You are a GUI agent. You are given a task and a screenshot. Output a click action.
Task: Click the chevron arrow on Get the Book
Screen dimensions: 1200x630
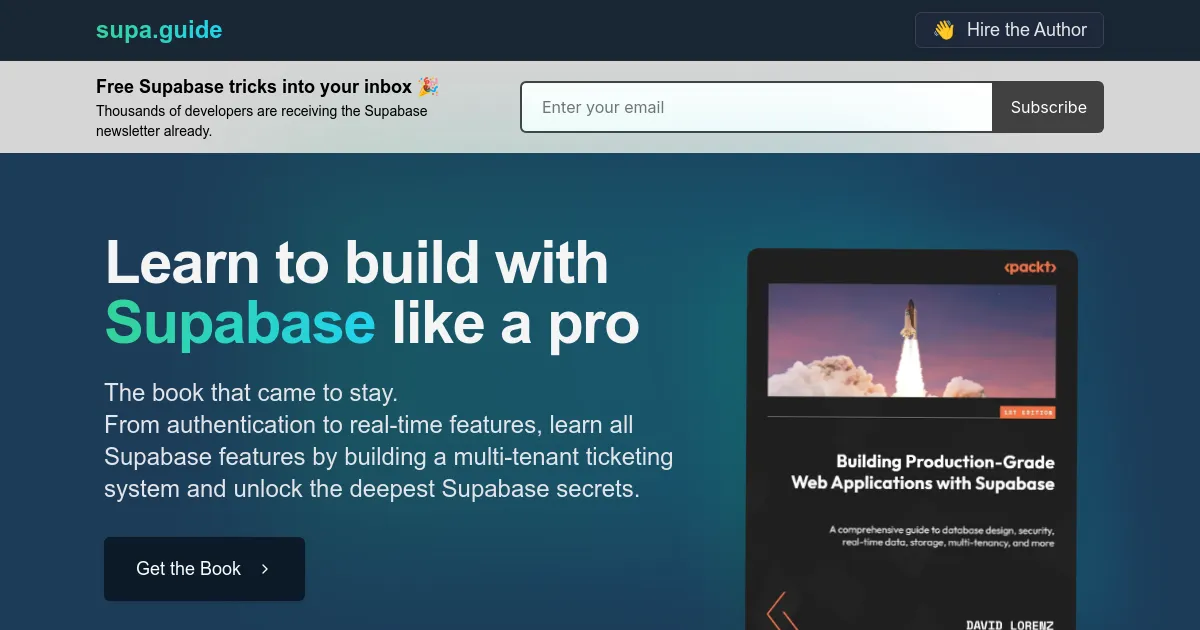[265, 569]
